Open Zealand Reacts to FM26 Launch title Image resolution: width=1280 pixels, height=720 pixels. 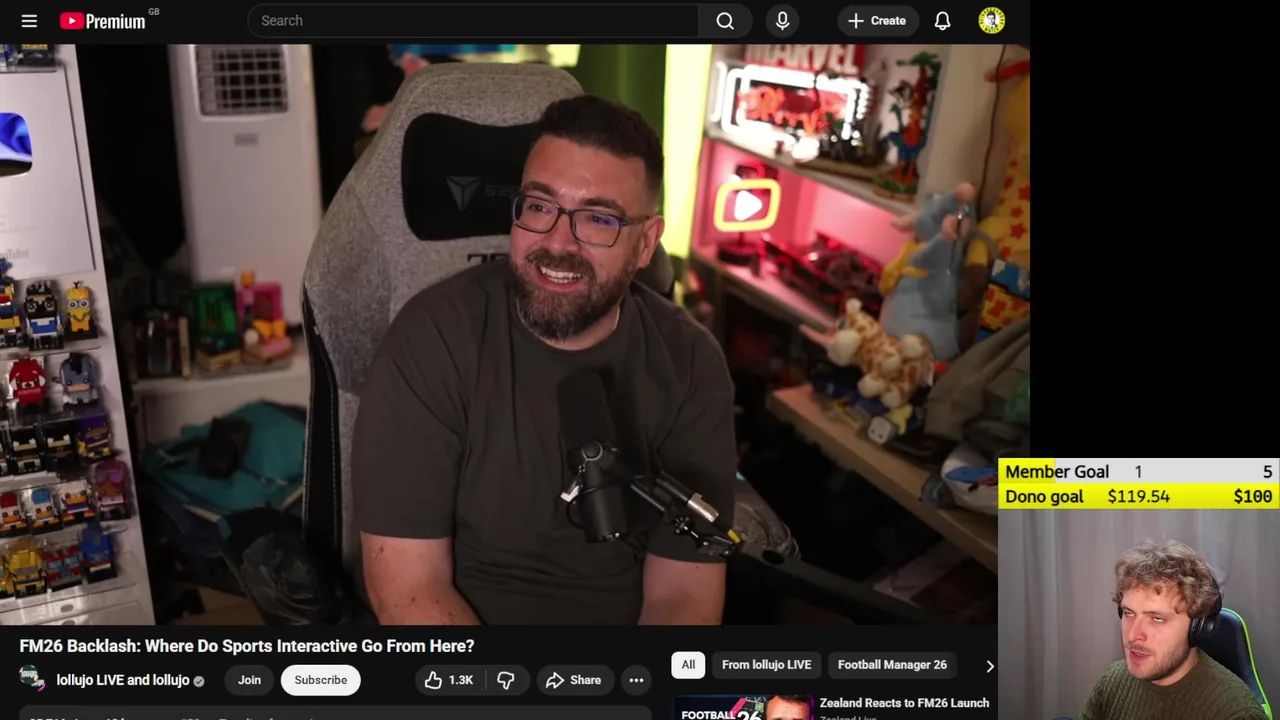pyautogui.click(x=904, y=703)
